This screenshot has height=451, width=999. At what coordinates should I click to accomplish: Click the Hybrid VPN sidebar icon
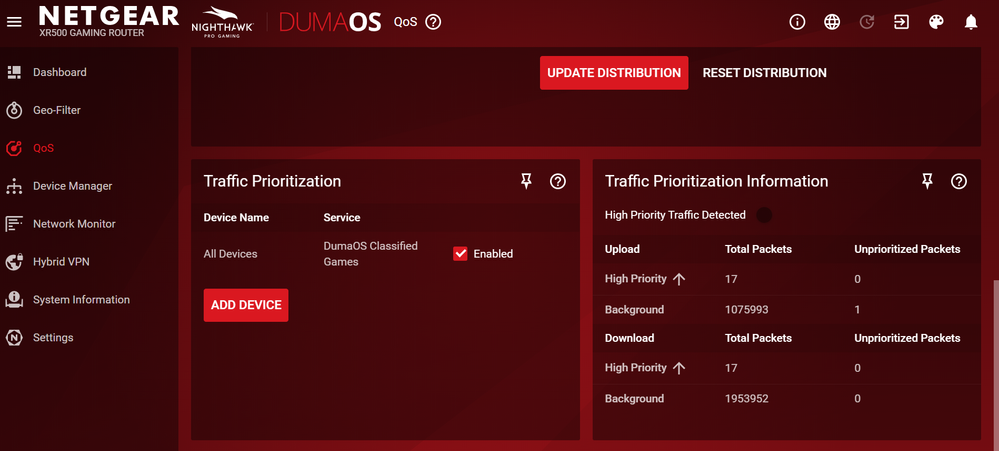point(14,262)
